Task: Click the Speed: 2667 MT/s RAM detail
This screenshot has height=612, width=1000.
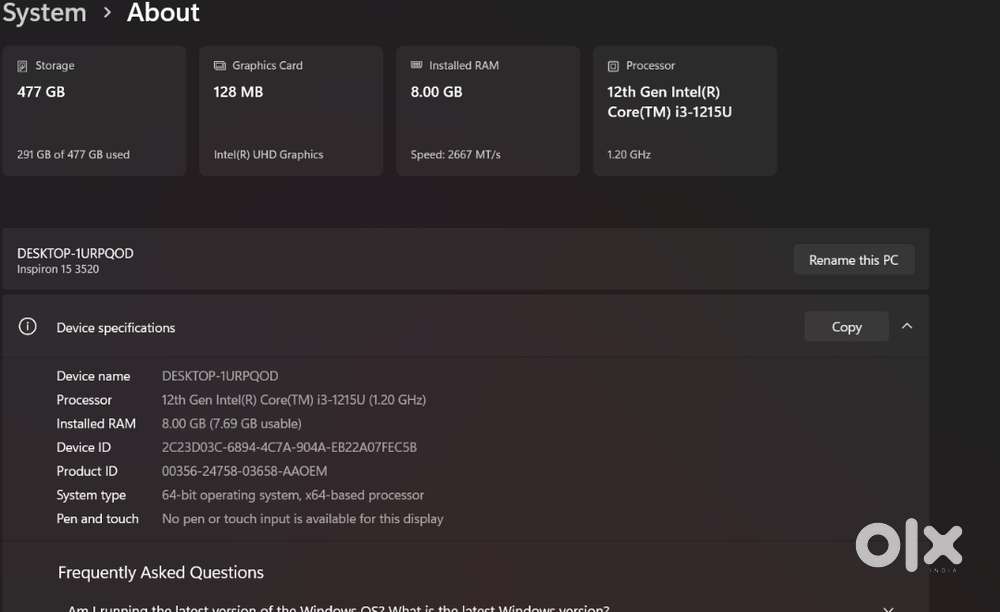Action: (455, 155)
